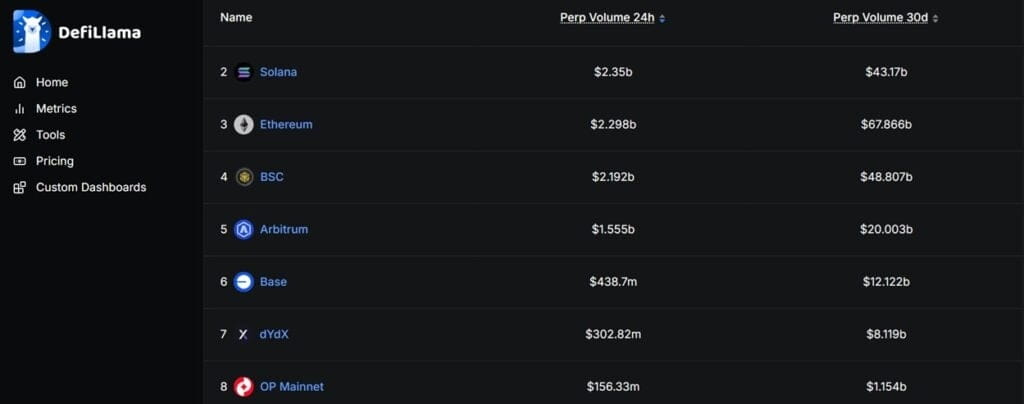Open the dYdX chain link
Screen dimensions: 1024x404
tap(274, 334)
